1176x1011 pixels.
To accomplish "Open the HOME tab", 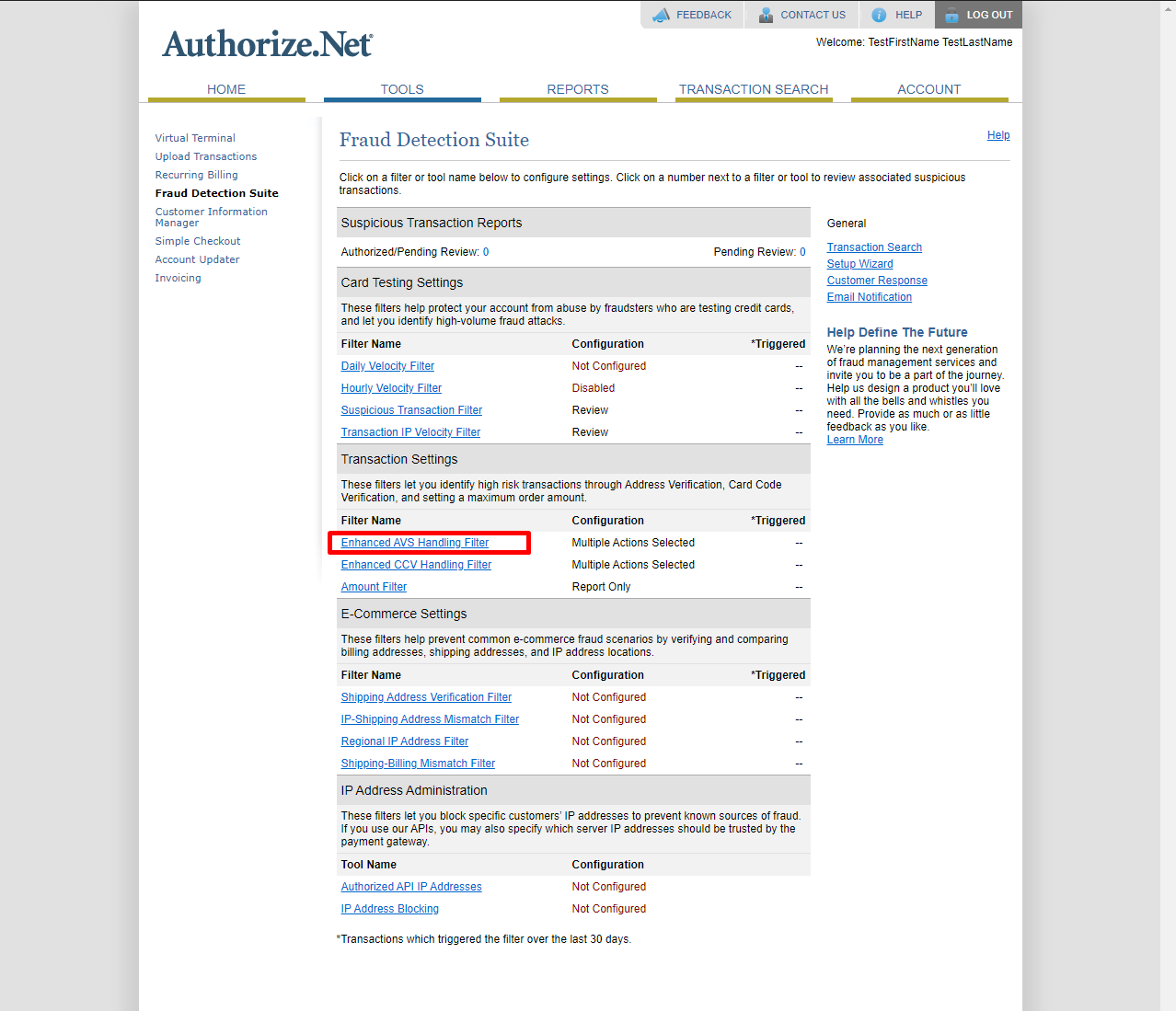I will click(x=226, y=89).
